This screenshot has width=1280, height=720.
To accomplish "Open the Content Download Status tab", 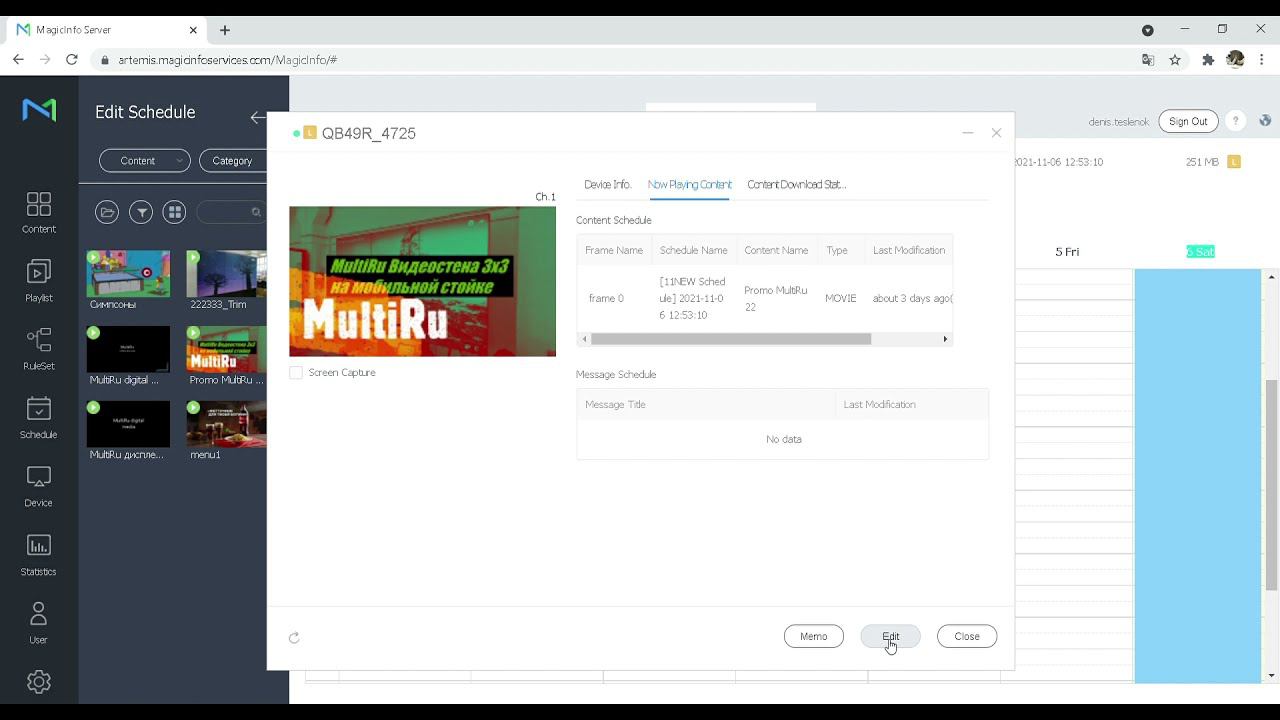I will click(x=797, y=184).
